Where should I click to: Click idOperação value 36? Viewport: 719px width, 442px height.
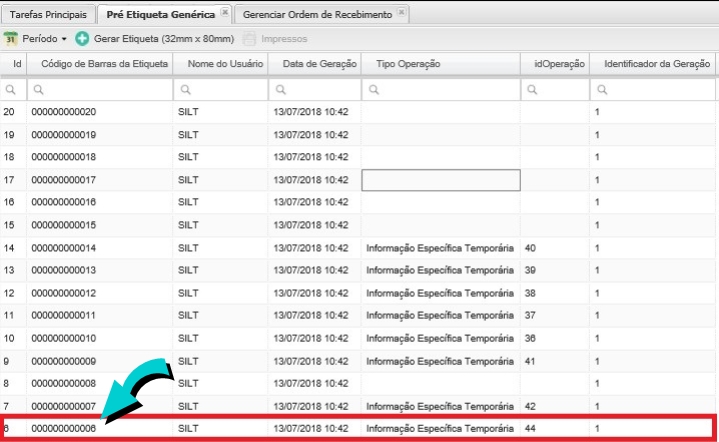531,338
